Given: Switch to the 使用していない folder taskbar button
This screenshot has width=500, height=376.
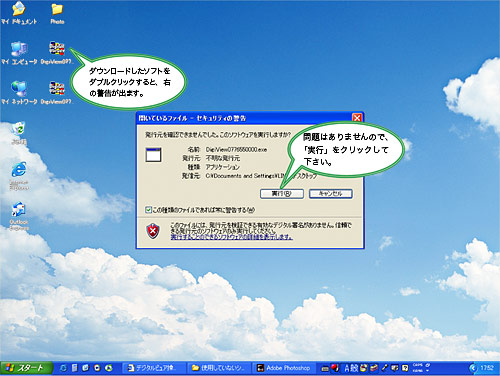Looking at the screenshot, I should pos(219,368).
